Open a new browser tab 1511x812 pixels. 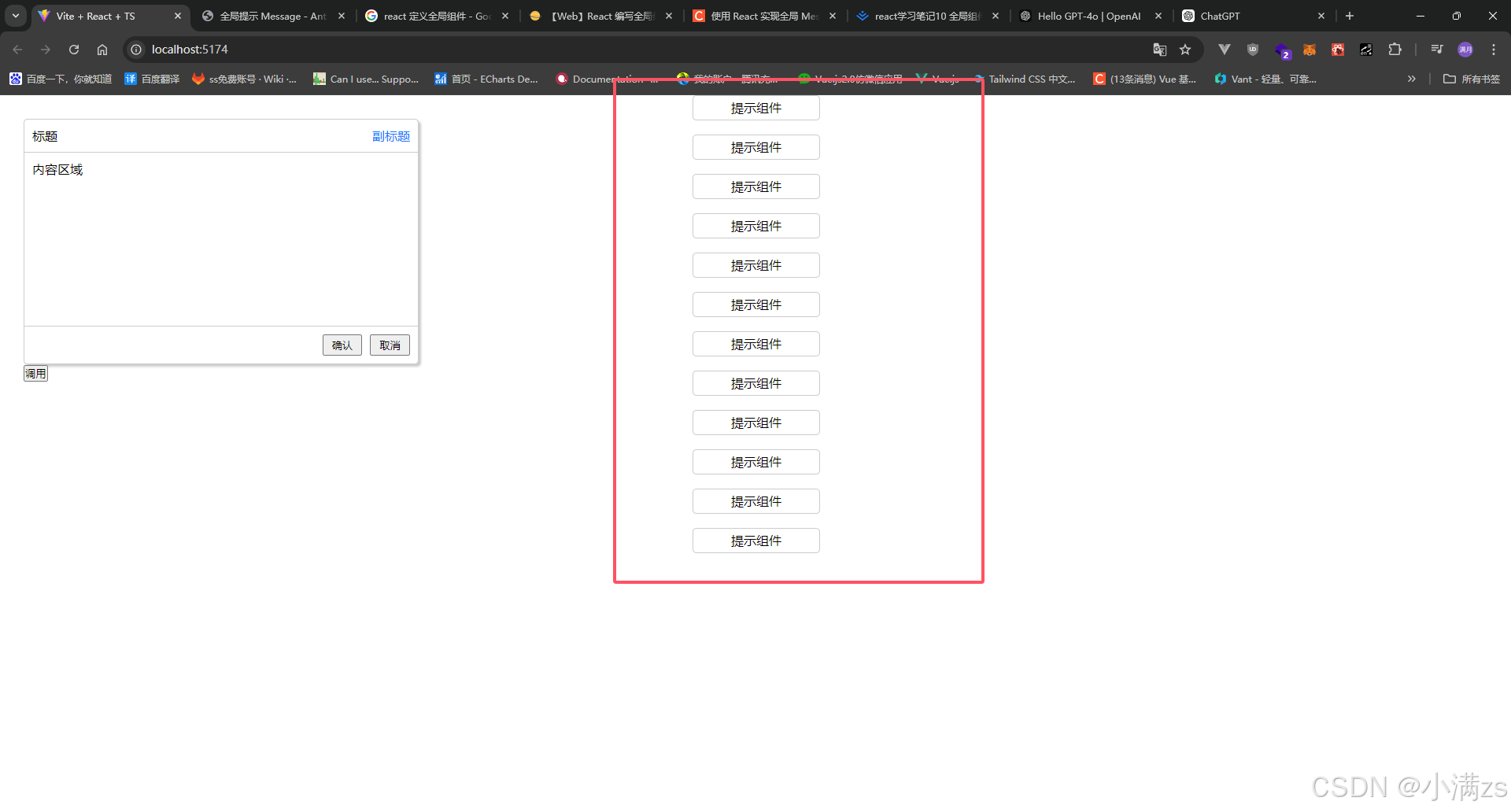[1350, 16]
